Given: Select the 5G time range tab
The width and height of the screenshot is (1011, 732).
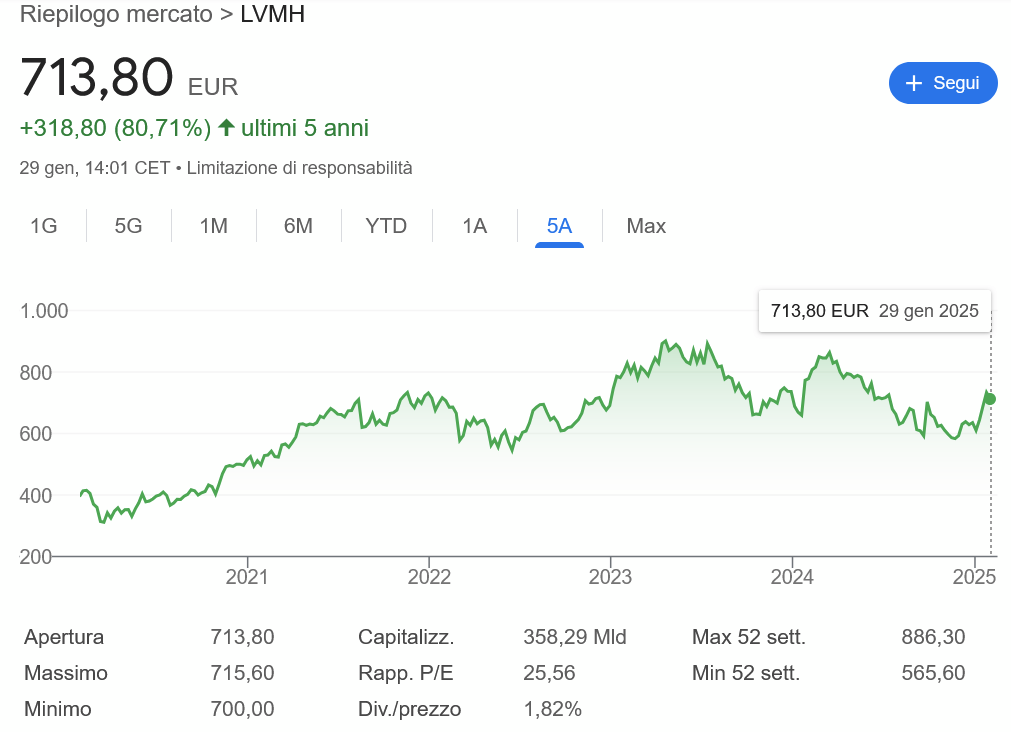Looking at the screenshot, I should (128, 226).
